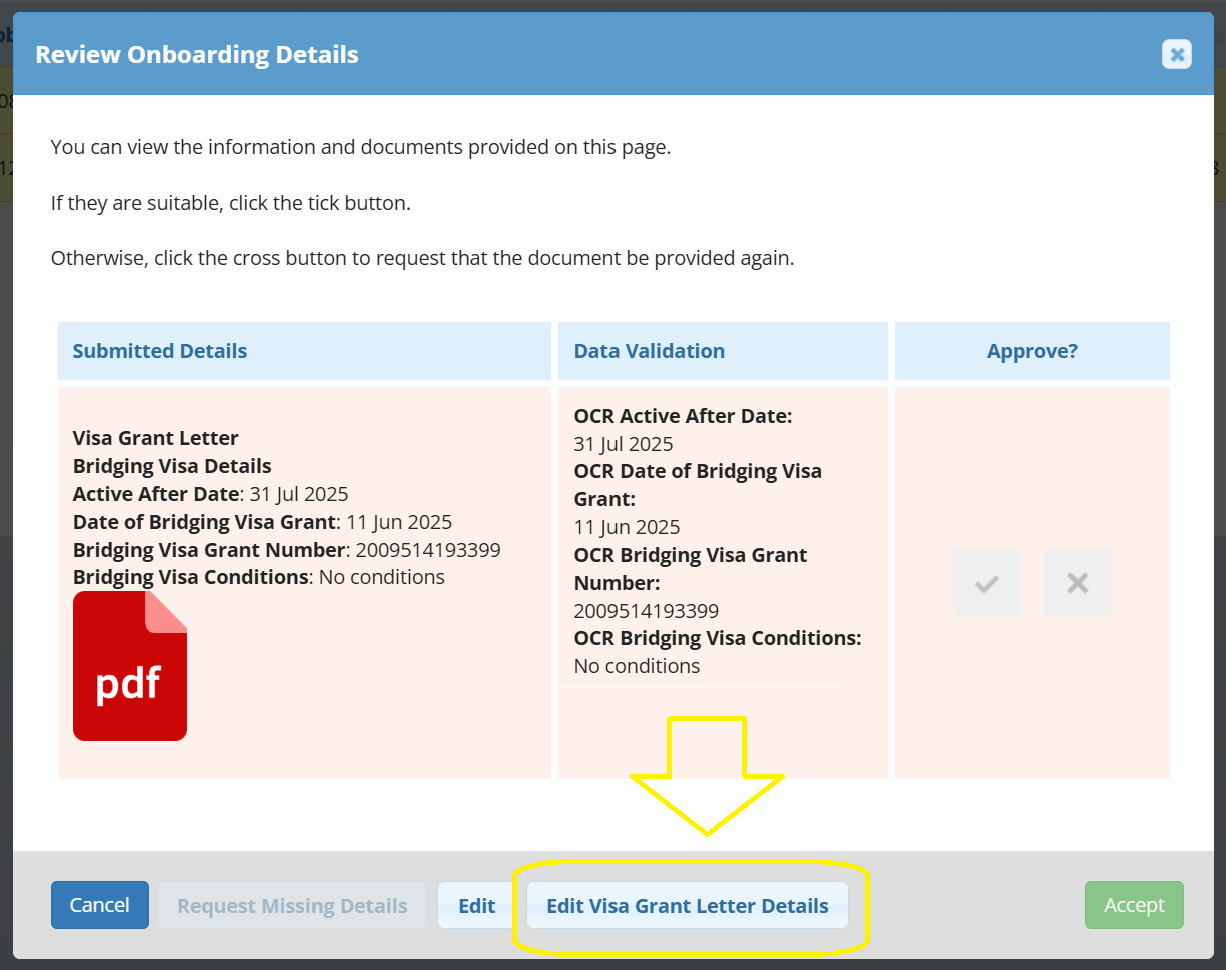Image resolution: width=1226 pixels, height=970 pixels.
Task: Click the Date of Bridging Visa Grant line
Action: (263, 522)
